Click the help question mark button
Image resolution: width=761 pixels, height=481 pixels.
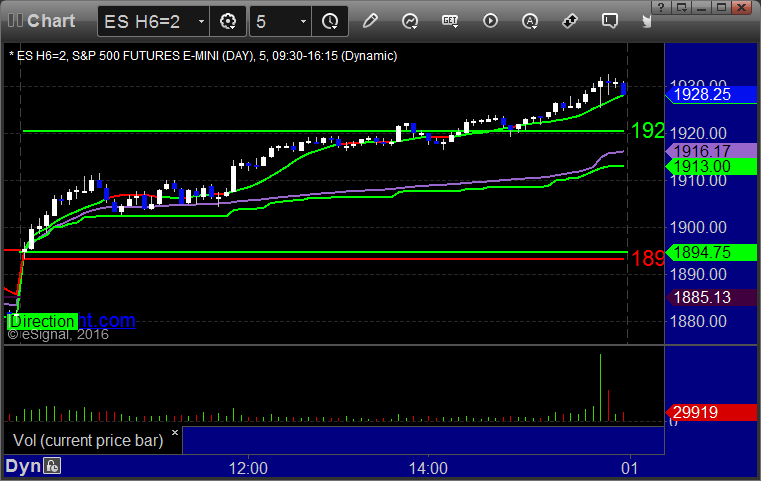point(661,7)
